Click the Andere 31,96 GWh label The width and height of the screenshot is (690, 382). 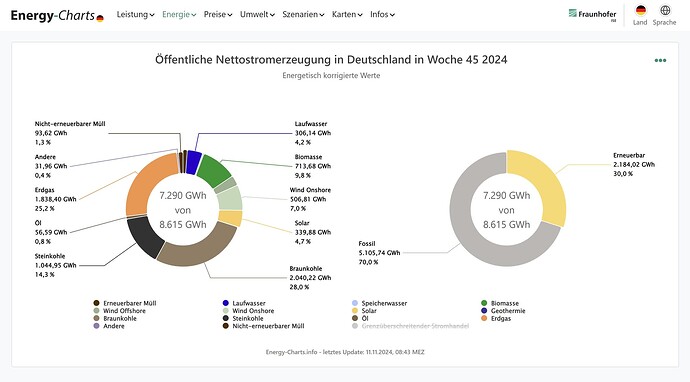coord(51,166)
